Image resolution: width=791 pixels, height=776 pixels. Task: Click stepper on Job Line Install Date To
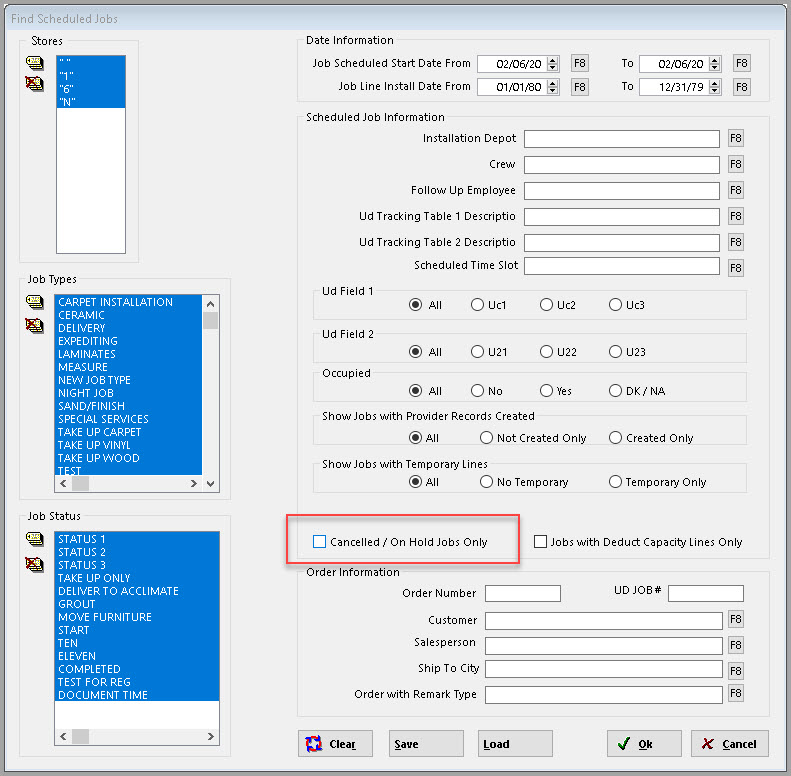[714, 87]
